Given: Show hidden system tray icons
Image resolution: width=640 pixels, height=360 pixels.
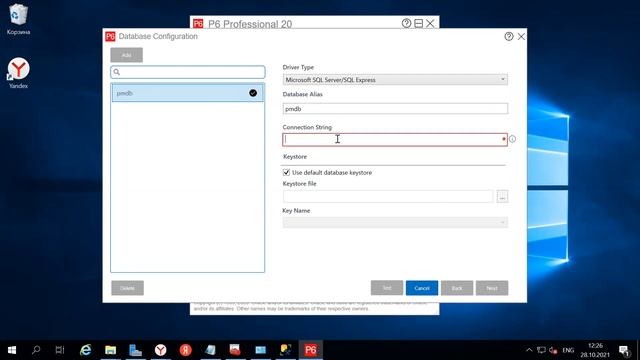Looking at the screenshot, I should point(529,350).
